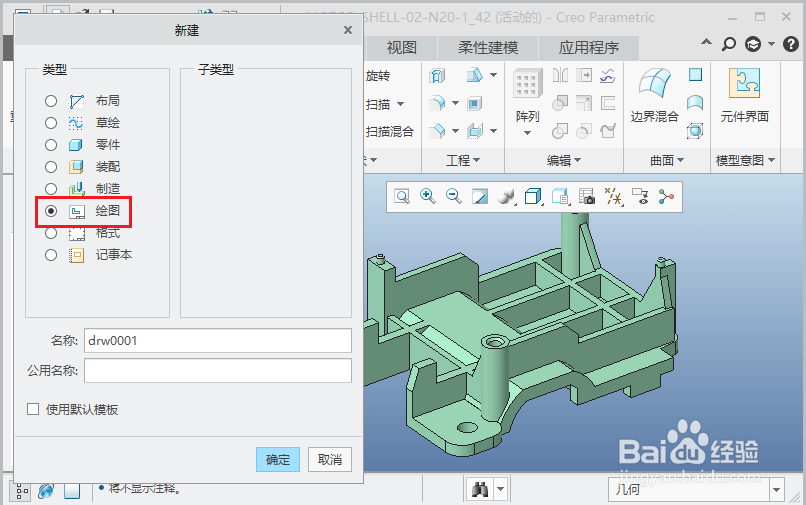Select the 草绘 type radio button

(x=50, y=123)
